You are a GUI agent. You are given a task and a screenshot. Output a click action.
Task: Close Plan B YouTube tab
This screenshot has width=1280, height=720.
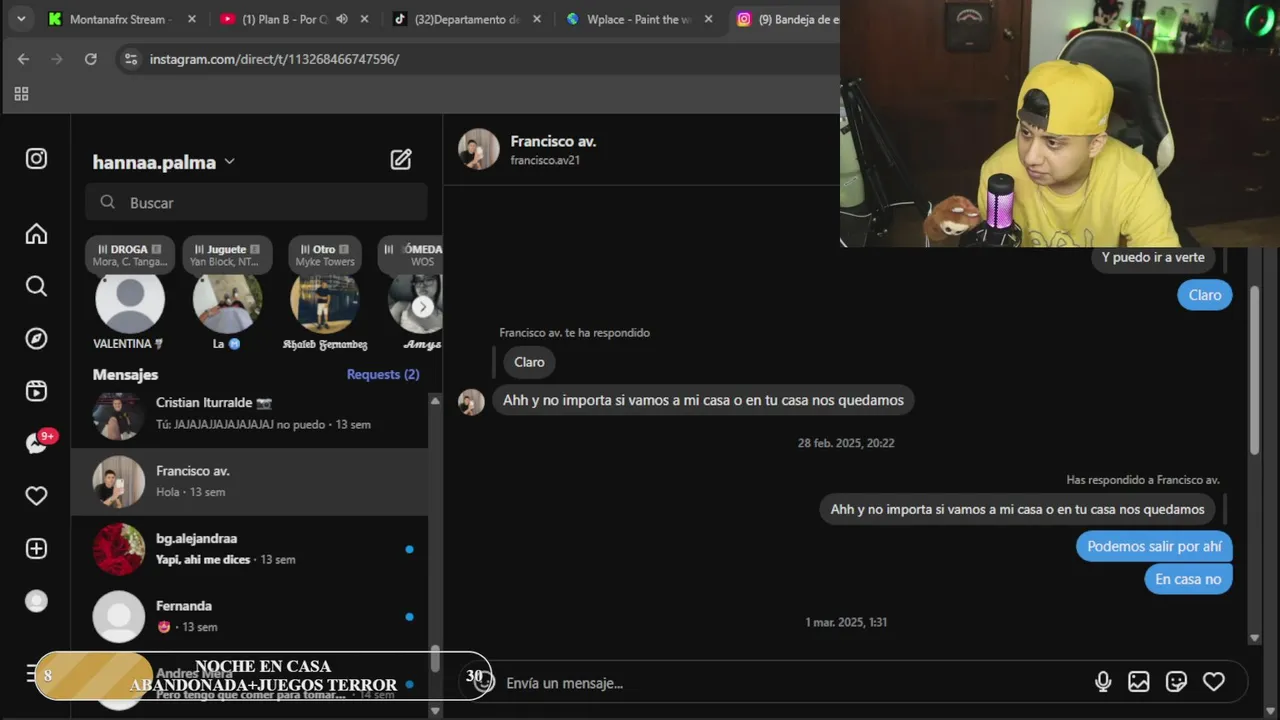click(x=364, y=19)
